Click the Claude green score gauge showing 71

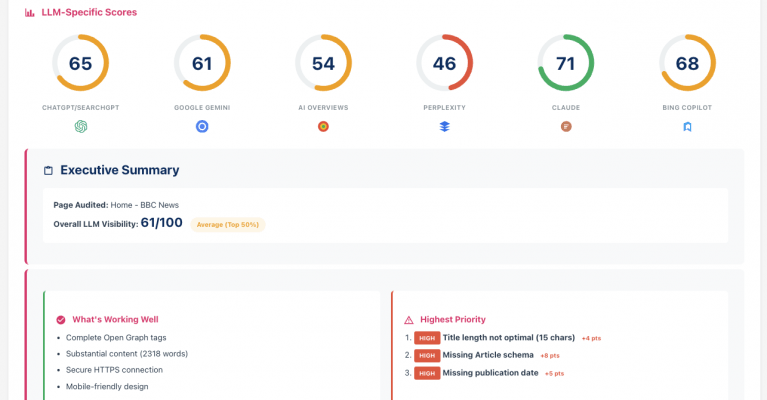pos(566,63)
